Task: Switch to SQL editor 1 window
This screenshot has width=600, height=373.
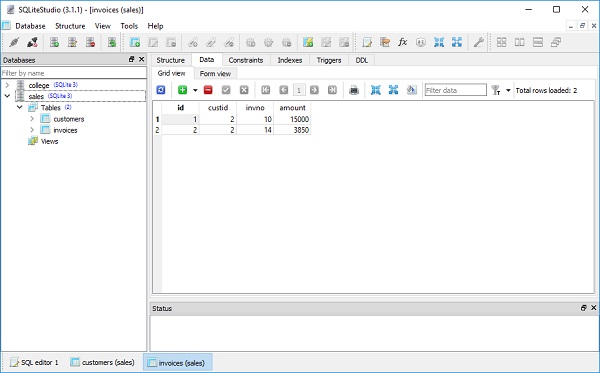Action: pos(34,362)
